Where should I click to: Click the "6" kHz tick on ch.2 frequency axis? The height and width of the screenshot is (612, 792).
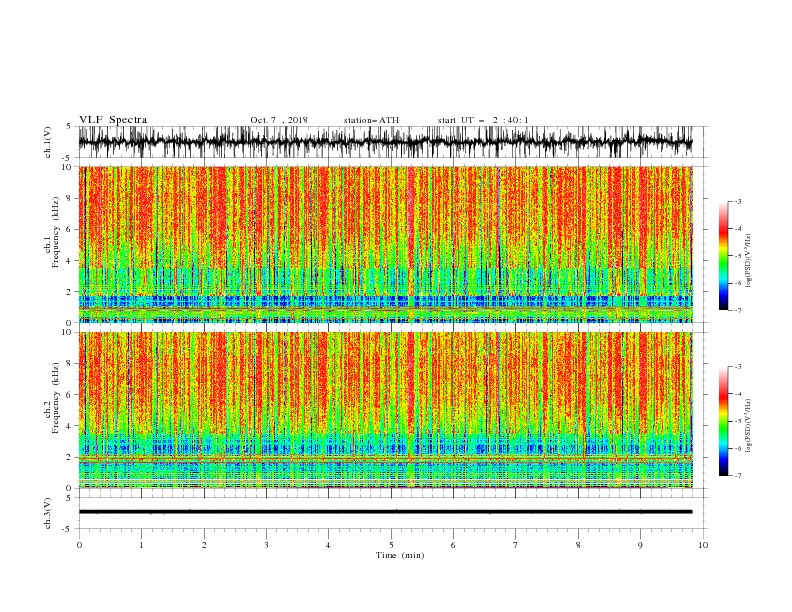point(69,394)
